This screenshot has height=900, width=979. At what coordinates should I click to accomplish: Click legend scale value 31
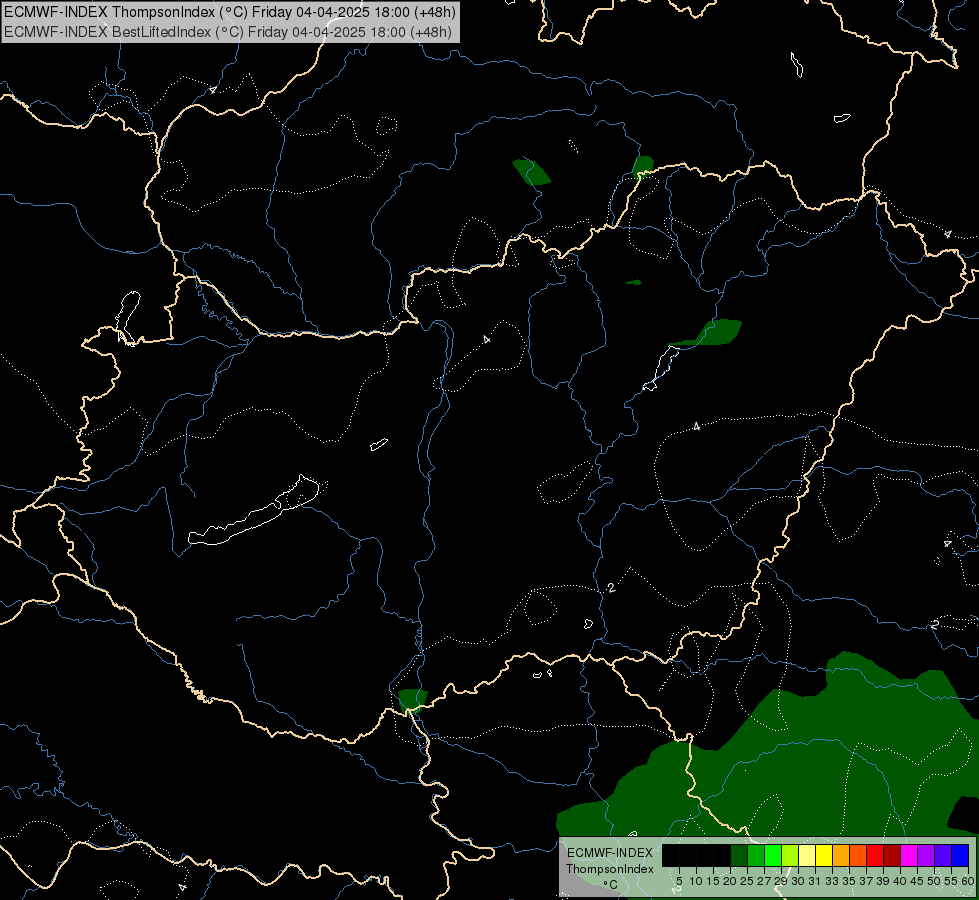815,881
